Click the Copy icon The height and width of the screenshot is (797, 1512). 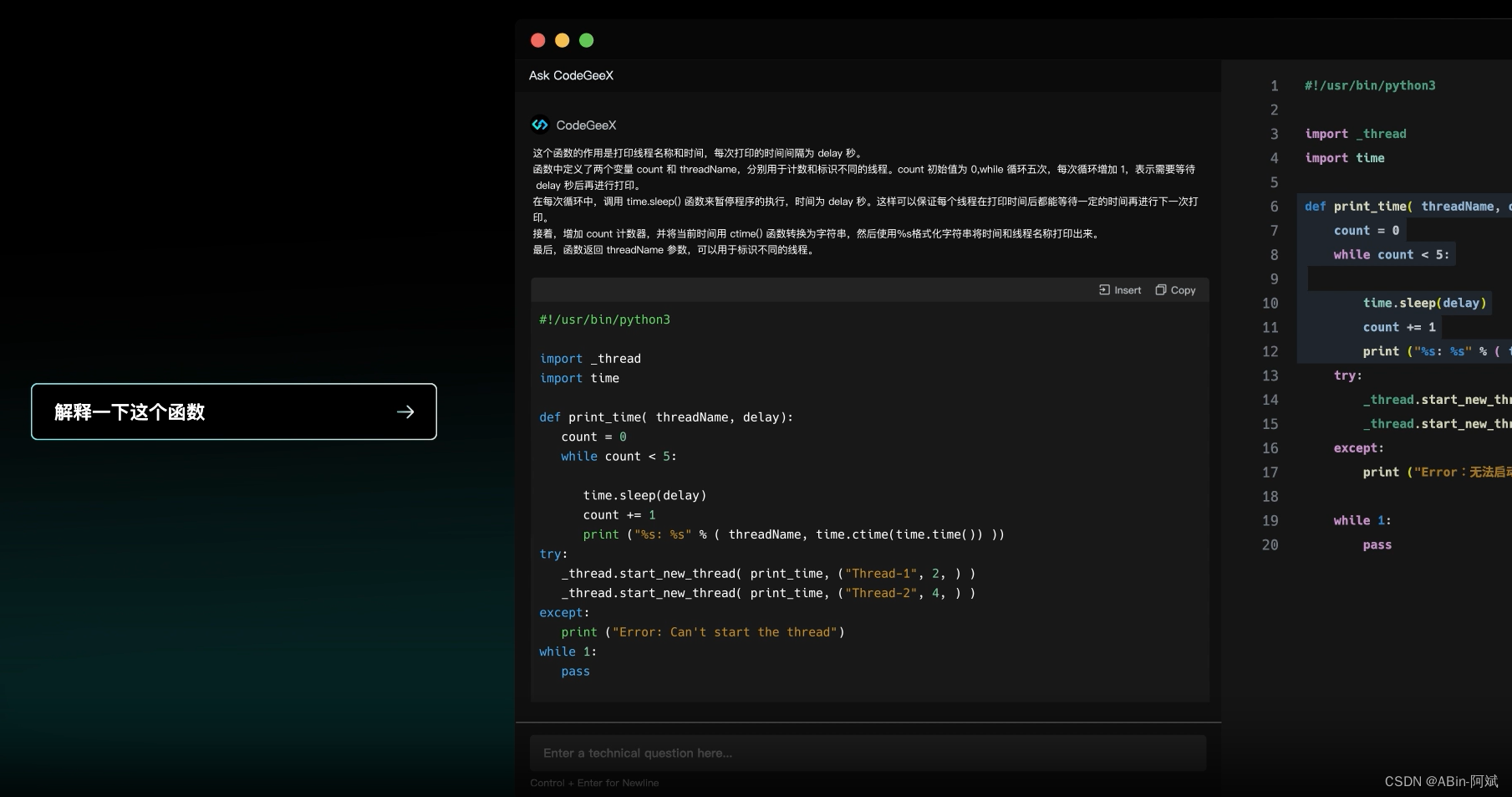pos(1161,290)
